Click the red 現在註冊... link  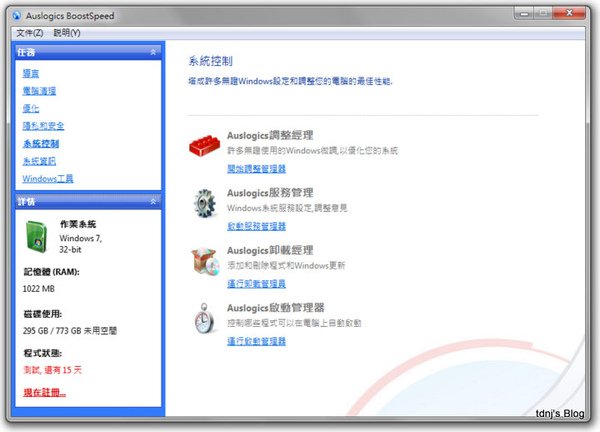[44, 392]
